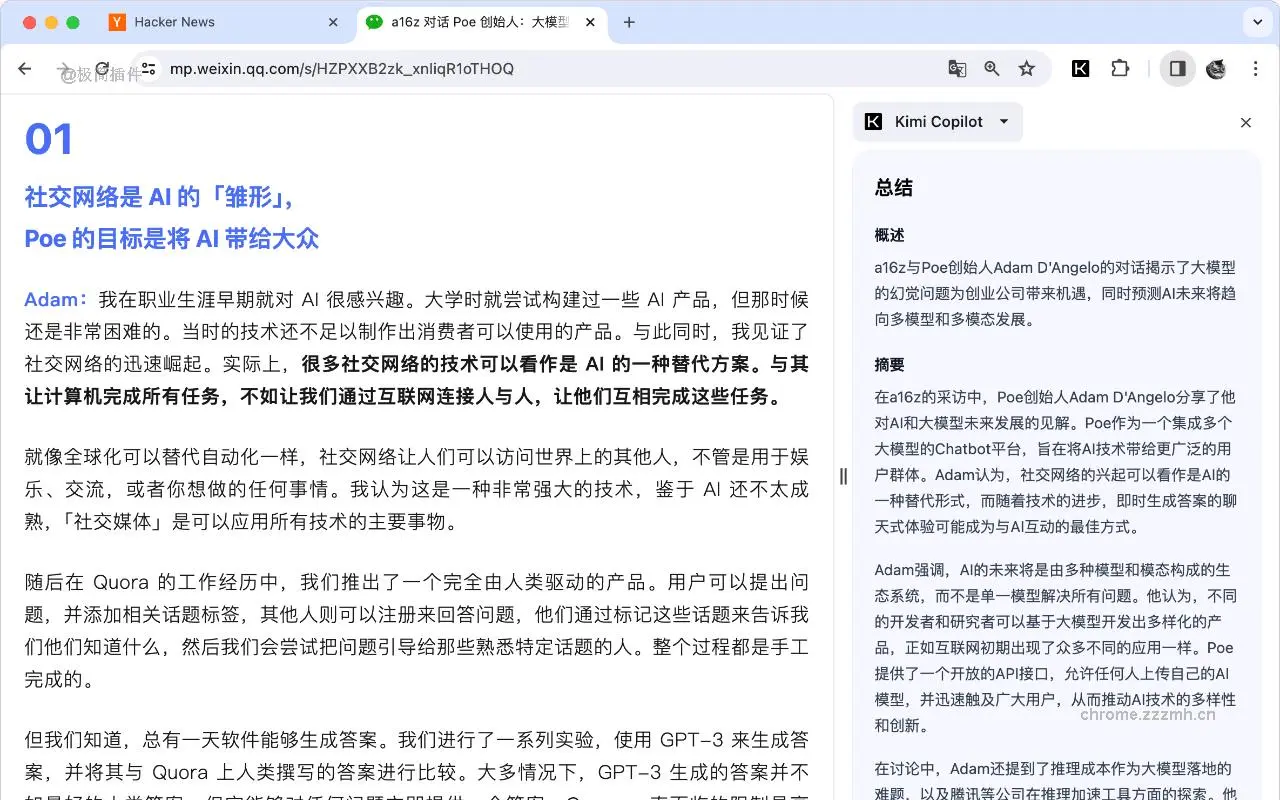Screen dimensions: 1280x800
Task: Select the Google Lens search icon in address bar
Action: [991, 69]
